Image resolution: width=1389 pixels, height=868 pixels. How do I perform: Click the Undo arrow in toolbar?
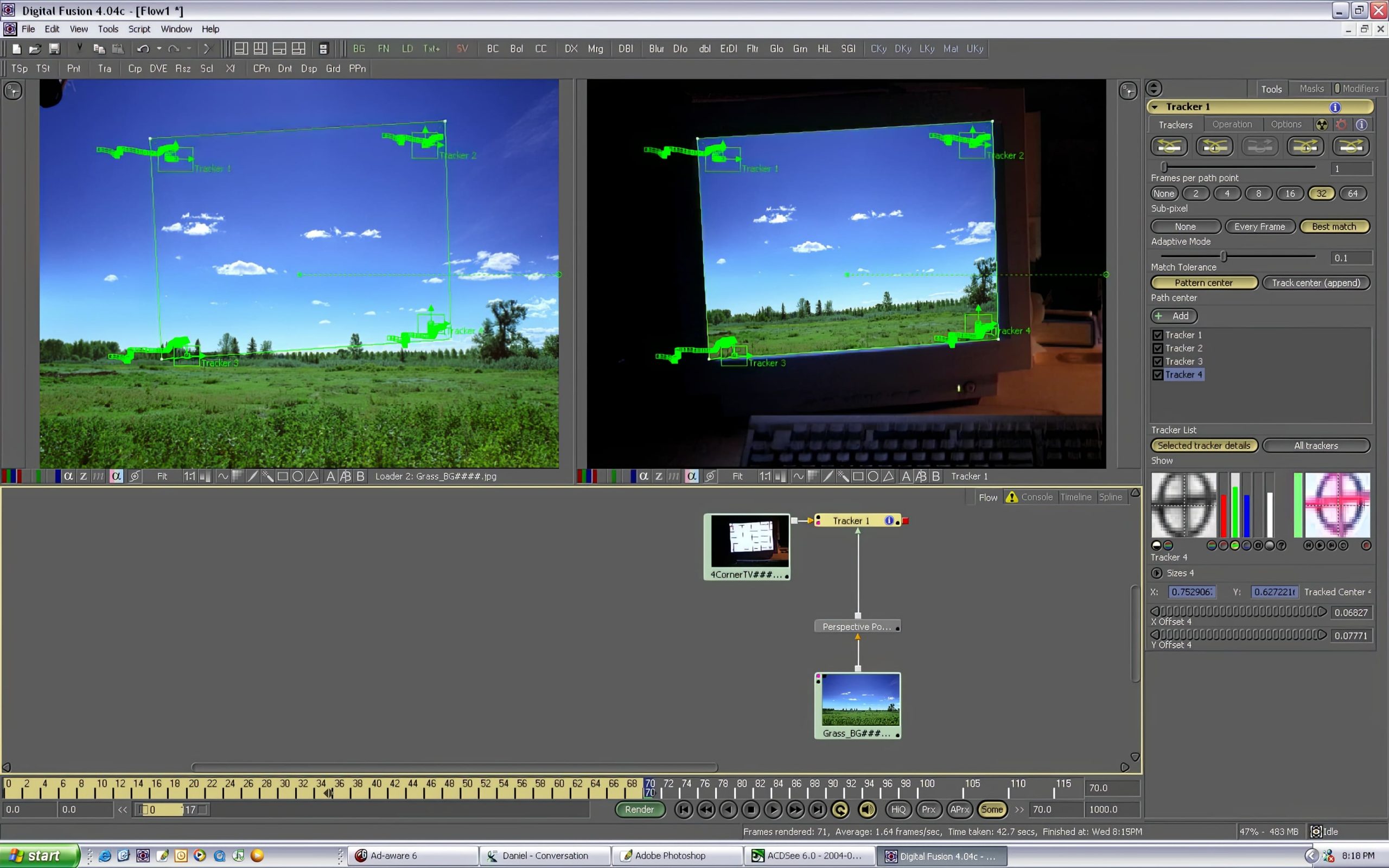tap(143, 49)
